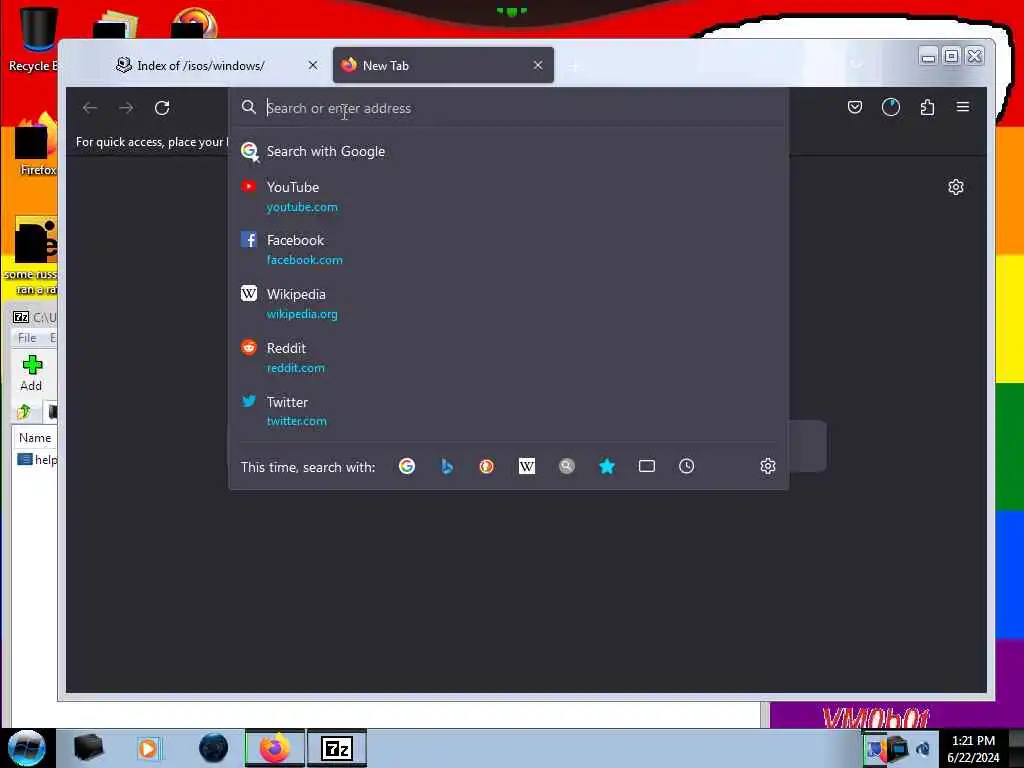Screen dimensions: 1024x768
Task: Open the YouTube suggestion
Action: pyautogui.click(x=508, y=197)
